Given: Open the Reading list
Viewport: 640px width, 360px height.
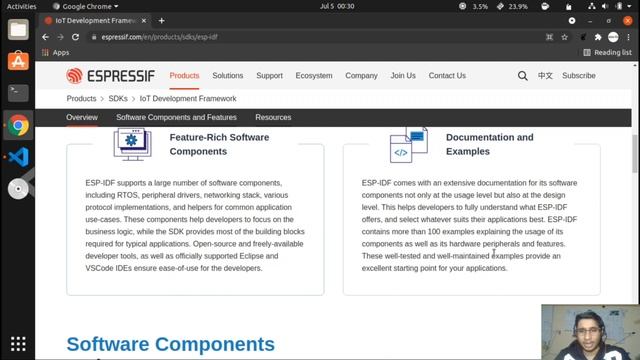Looking at the screenshot, I should pos(607,53).
